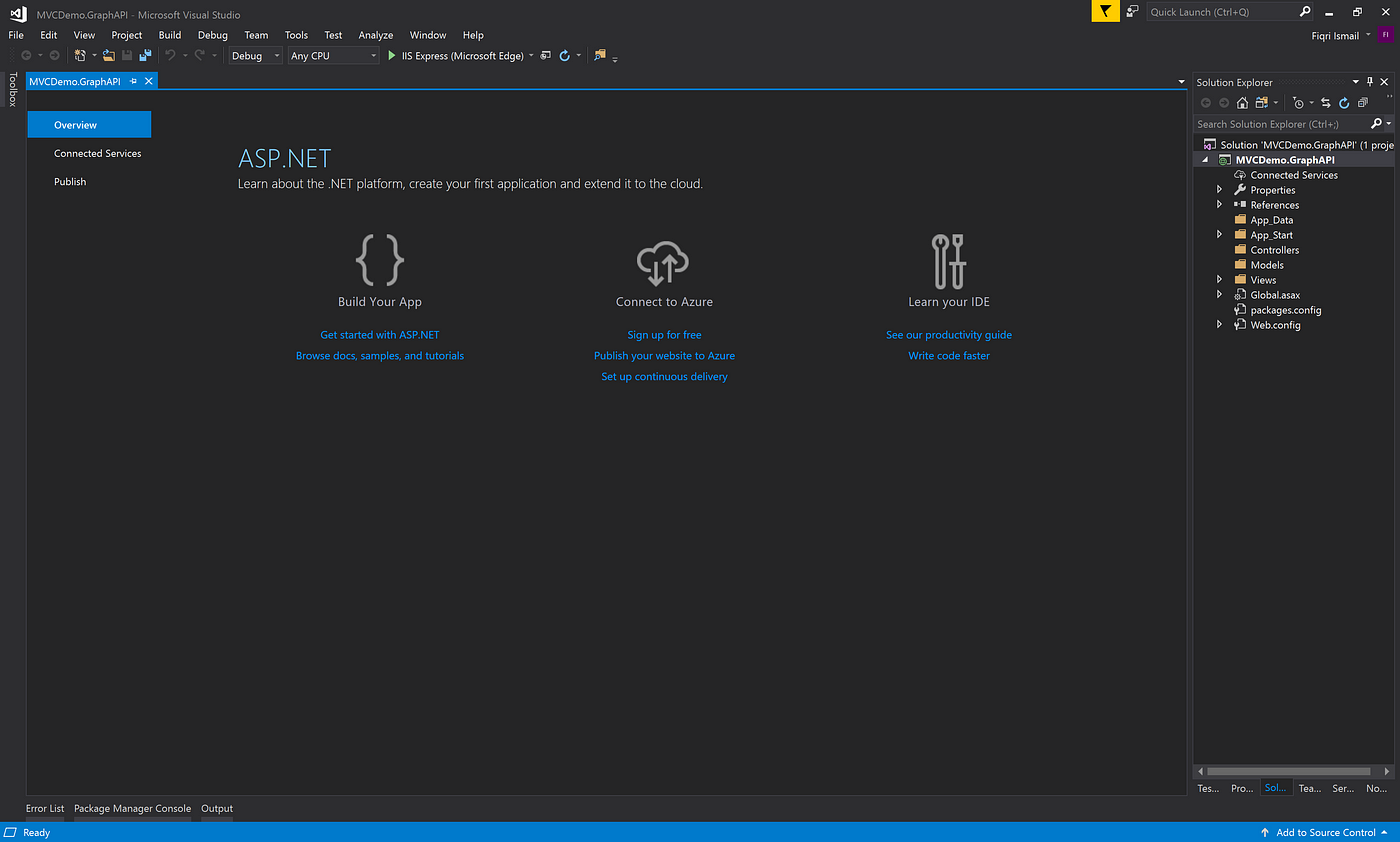This screenshot has height=842, width=1400.
Task: Toggle the pin on MVCDemo.GraphAPI document tab
Action: 133,81
